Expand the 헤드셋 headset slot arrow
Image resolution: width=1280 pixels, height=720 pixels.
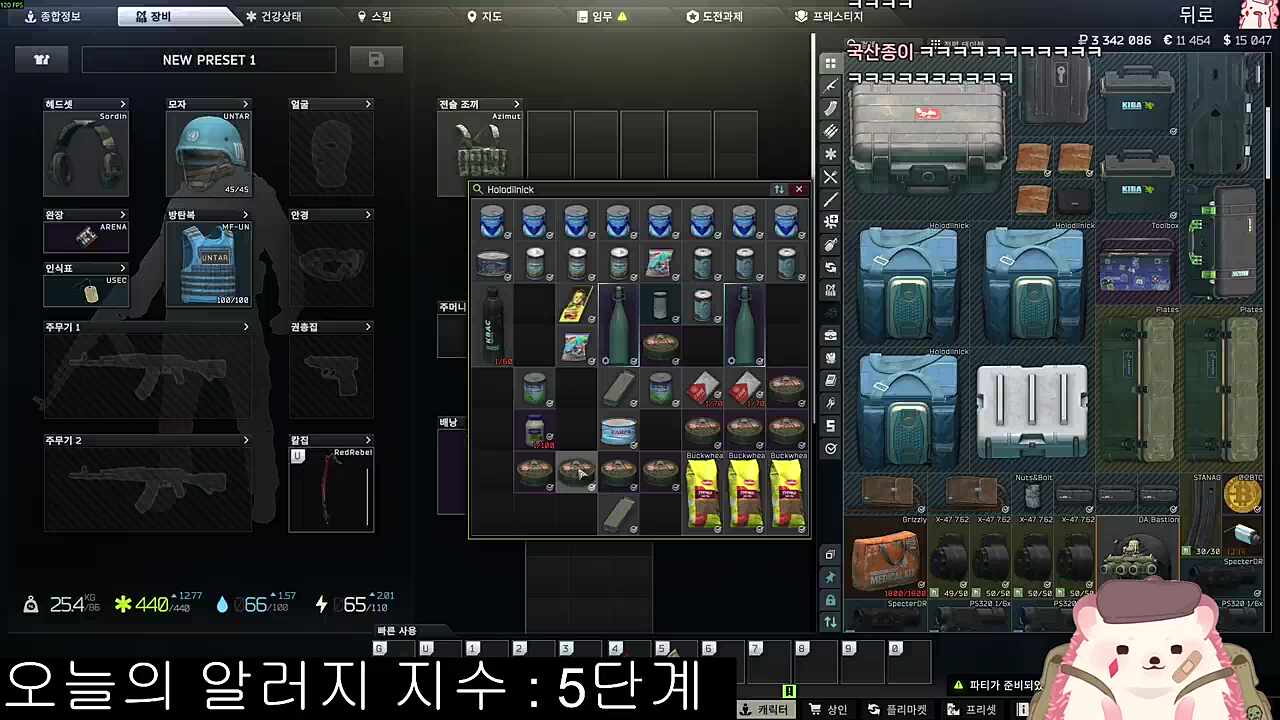pos(123,104)
